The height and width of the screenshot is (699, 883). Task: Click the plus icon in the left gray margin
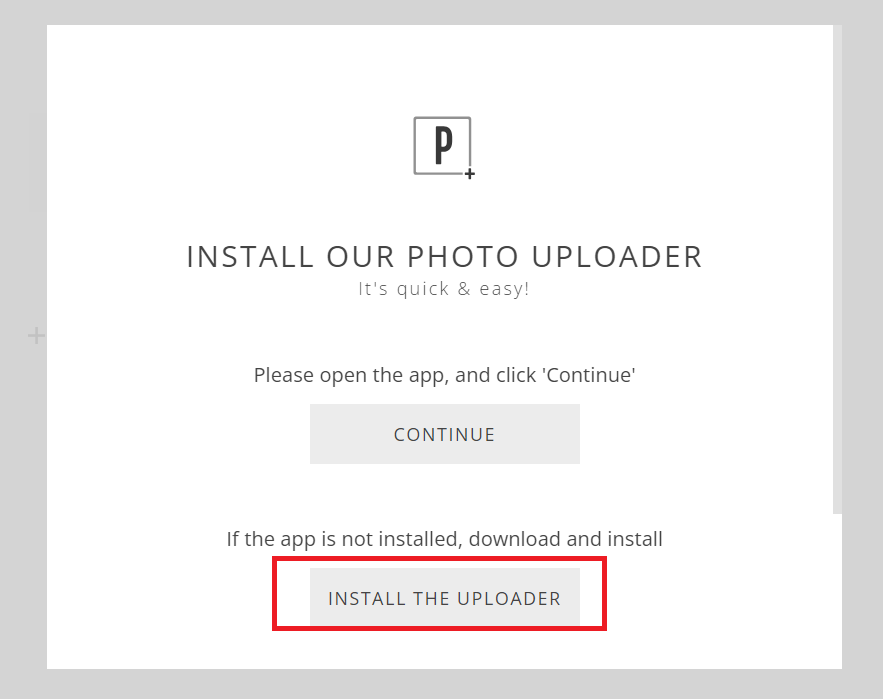(x=35, y=335)
